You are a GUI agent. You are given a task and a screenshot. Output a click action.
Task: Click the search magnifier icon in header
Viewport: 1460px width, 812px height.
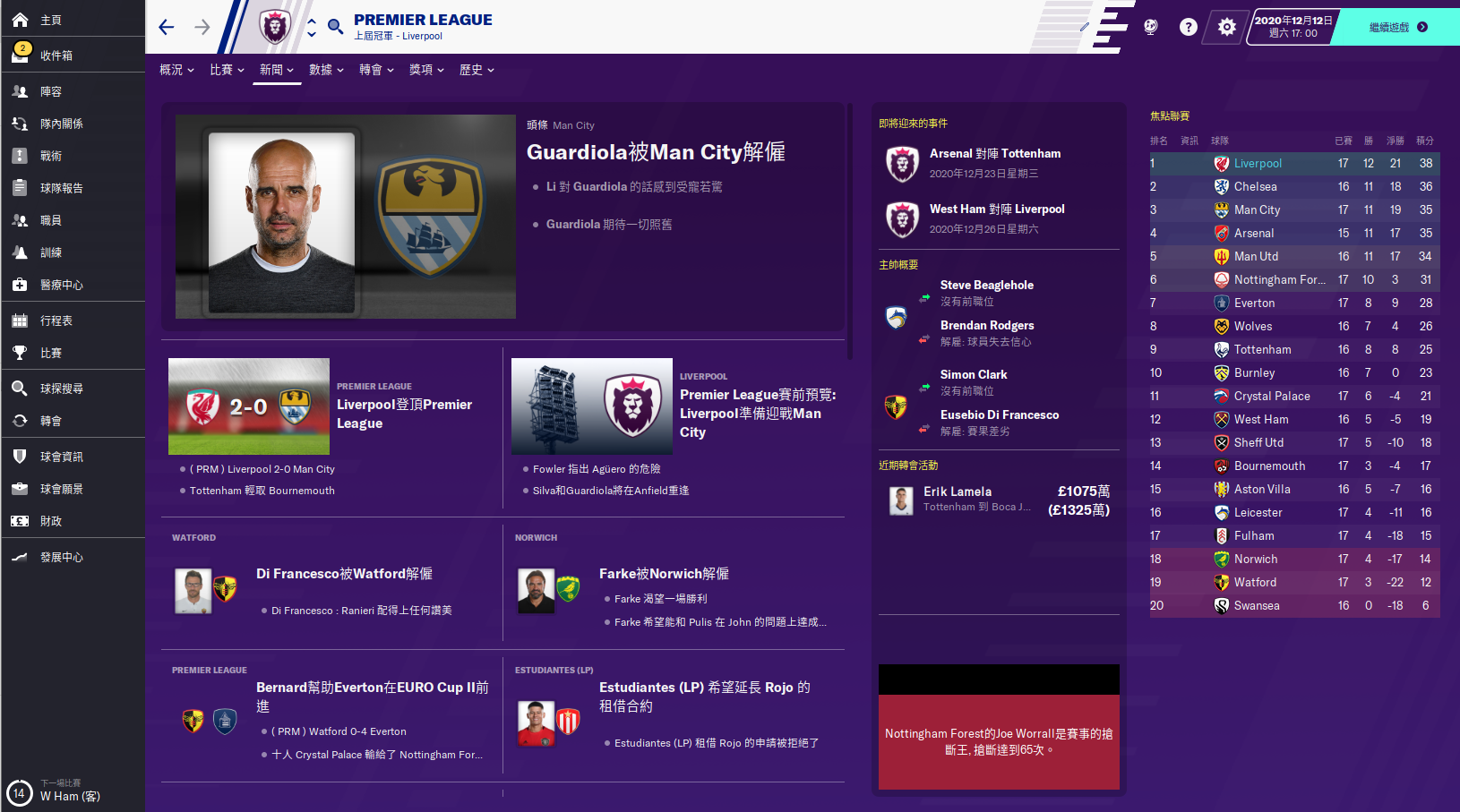[x=335, y=27]
